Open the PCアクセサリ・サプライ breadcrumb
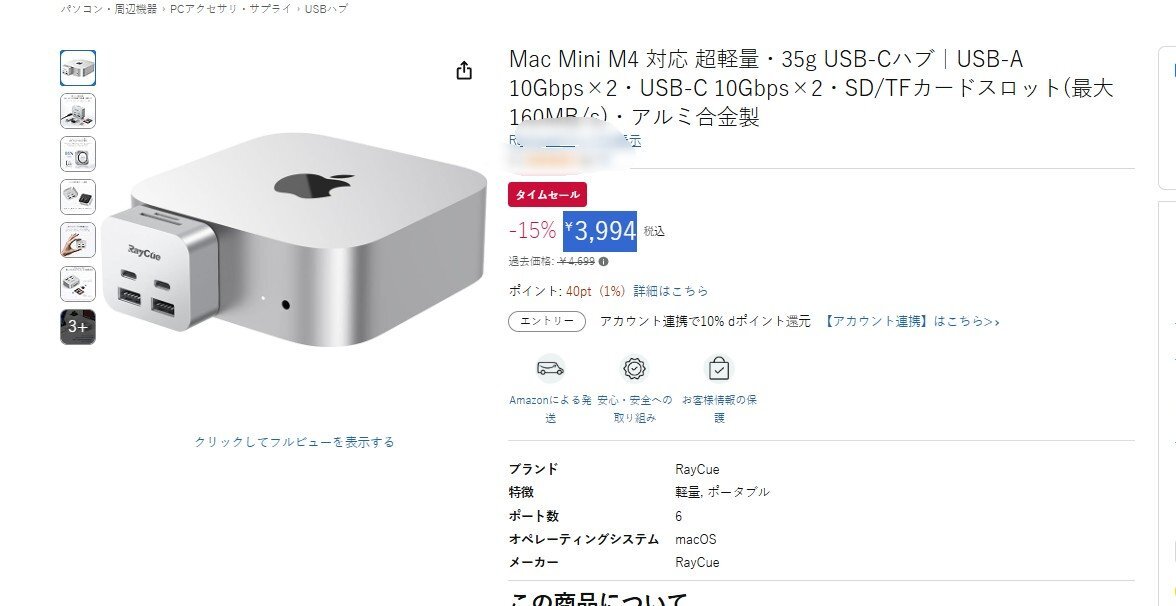 [231, 9]
